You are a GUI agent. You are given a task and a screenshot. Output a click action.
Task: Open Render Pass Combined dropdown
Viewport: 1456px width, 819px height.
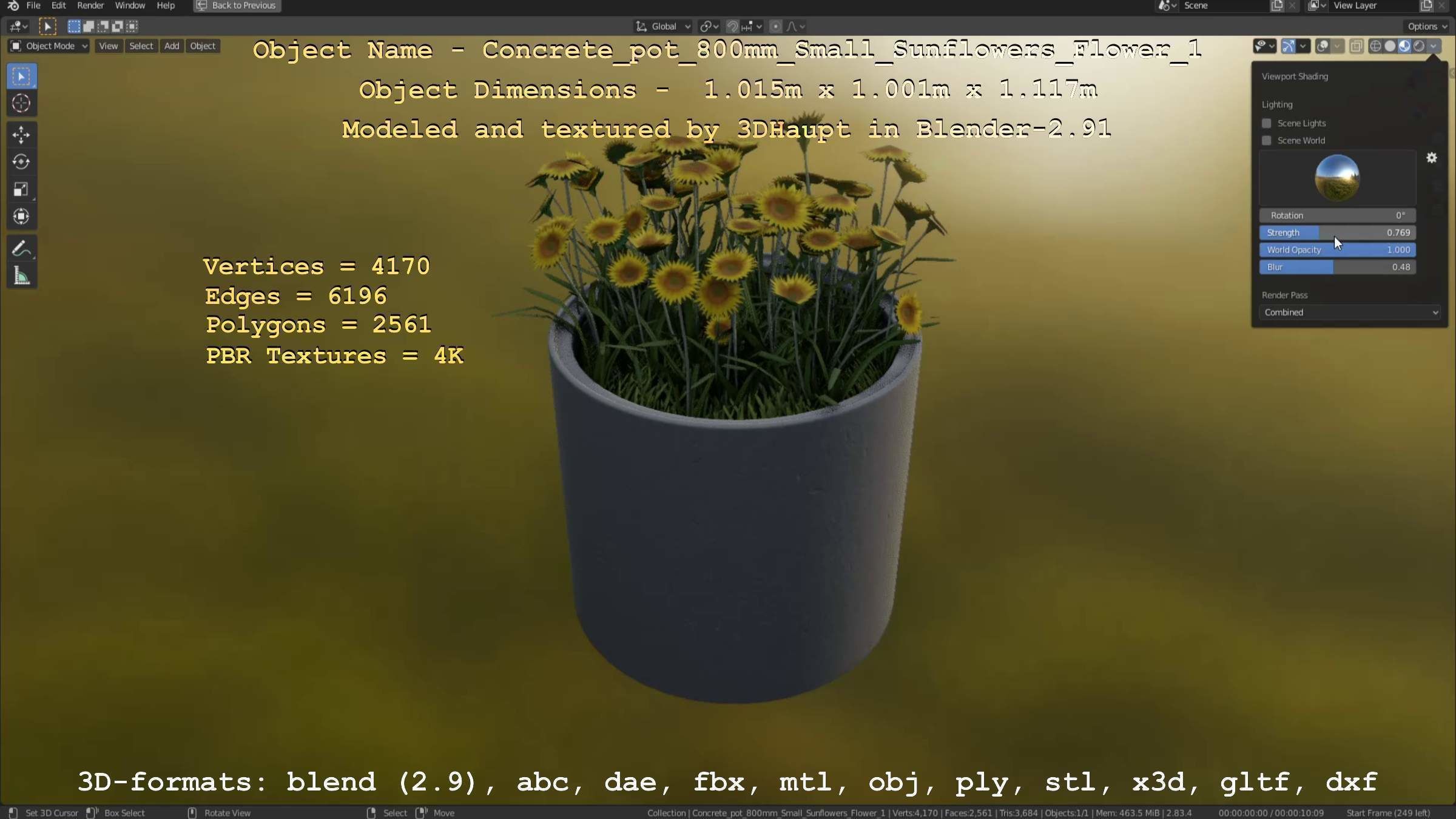tap(1350, 312)
